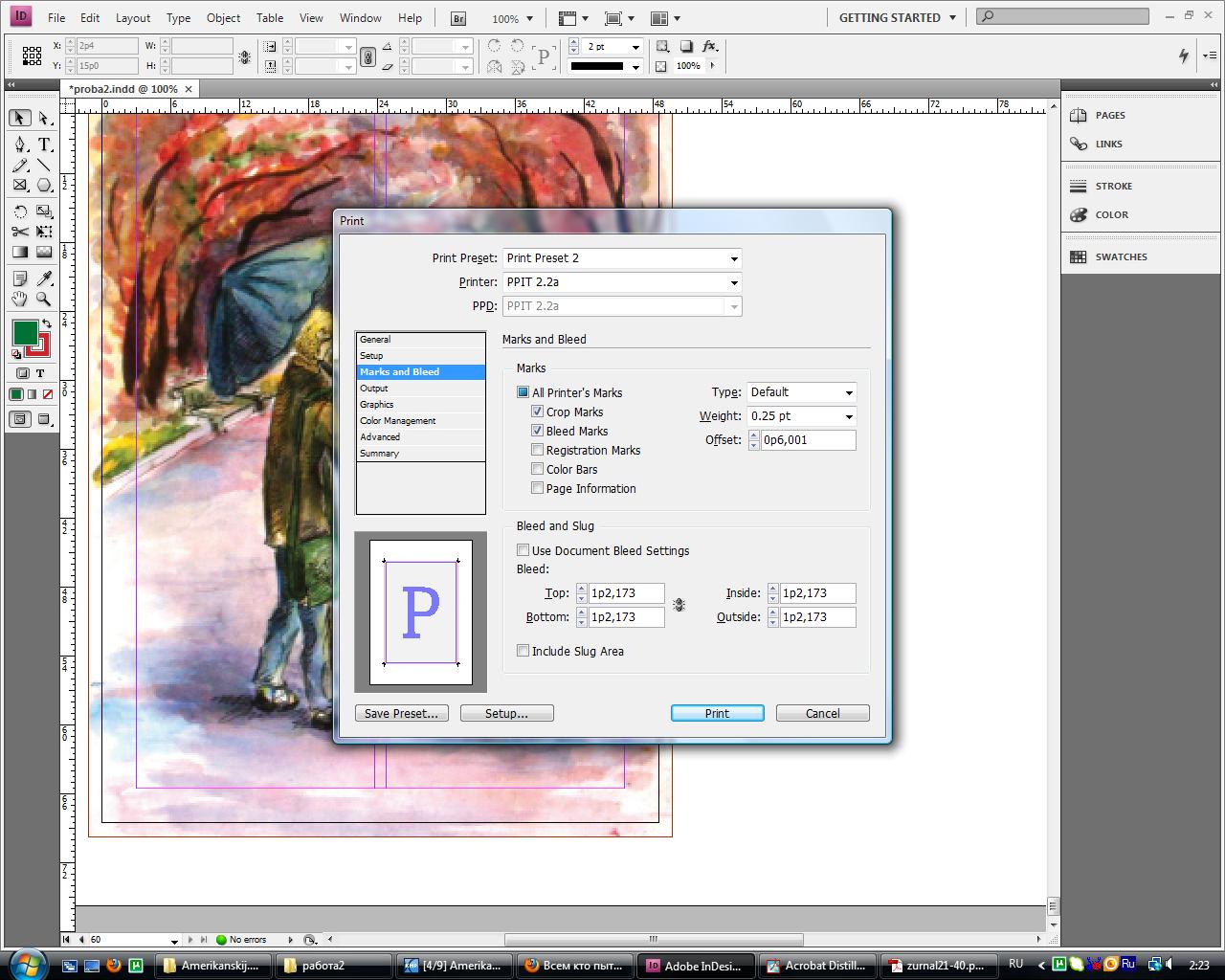The width and height of the screenshot is (1225, 980).
Task: Swap fill and stroke colors
Action: coord(47,323)
